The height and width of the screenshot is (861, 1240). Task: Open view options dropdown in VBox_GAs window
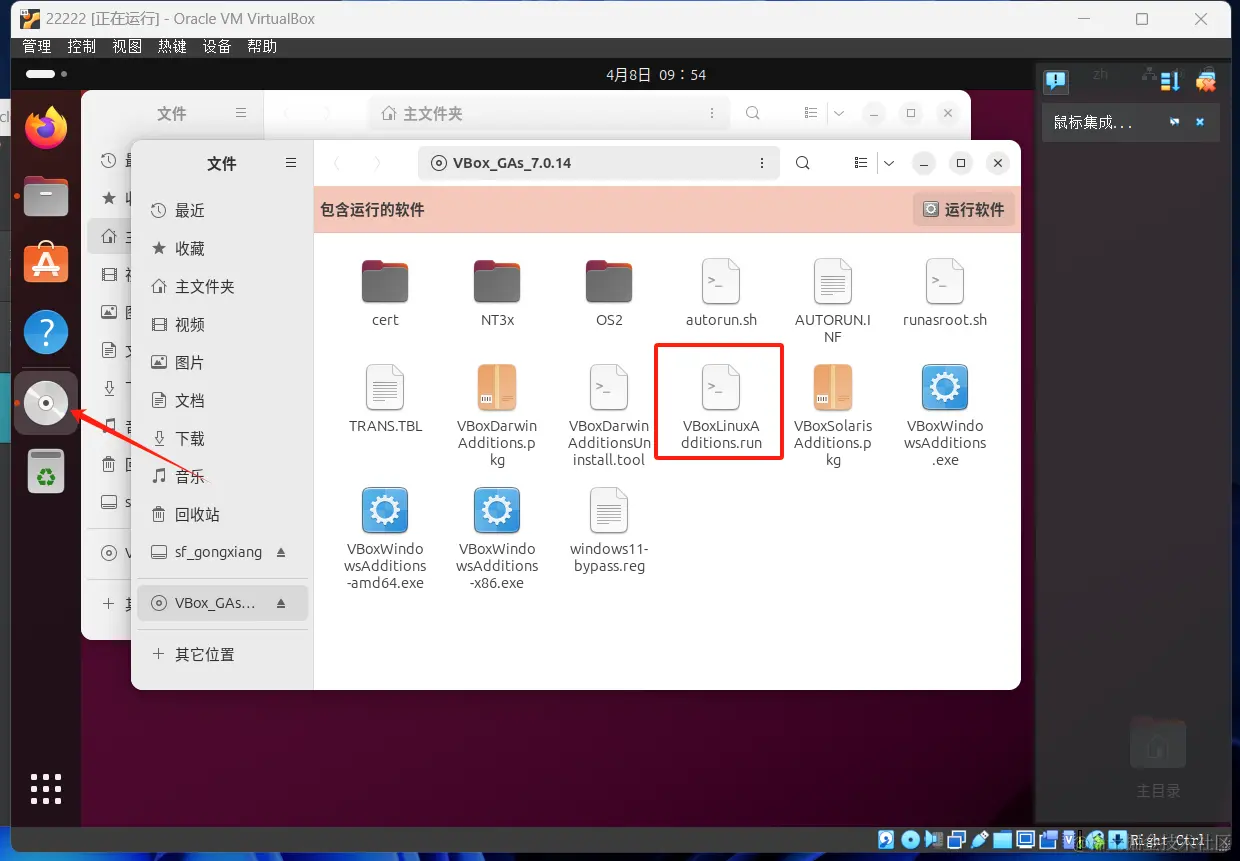tap(888, 163)
